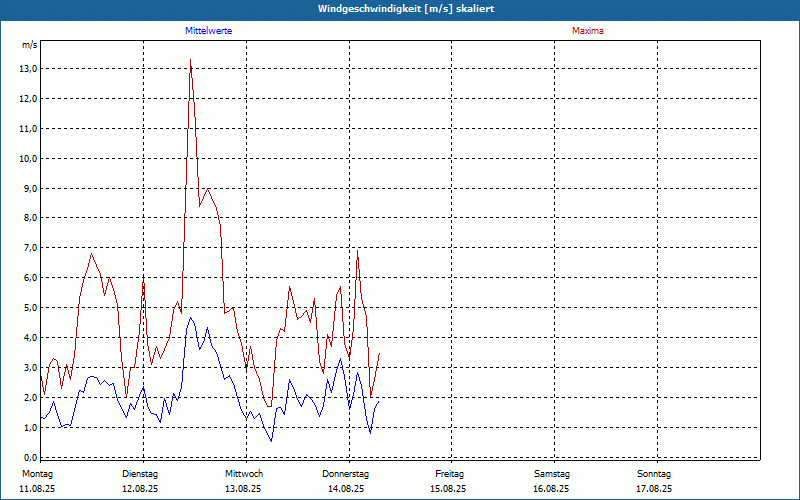Click the chart title Windgeschwindigkeit skaliert

(406, 9)
